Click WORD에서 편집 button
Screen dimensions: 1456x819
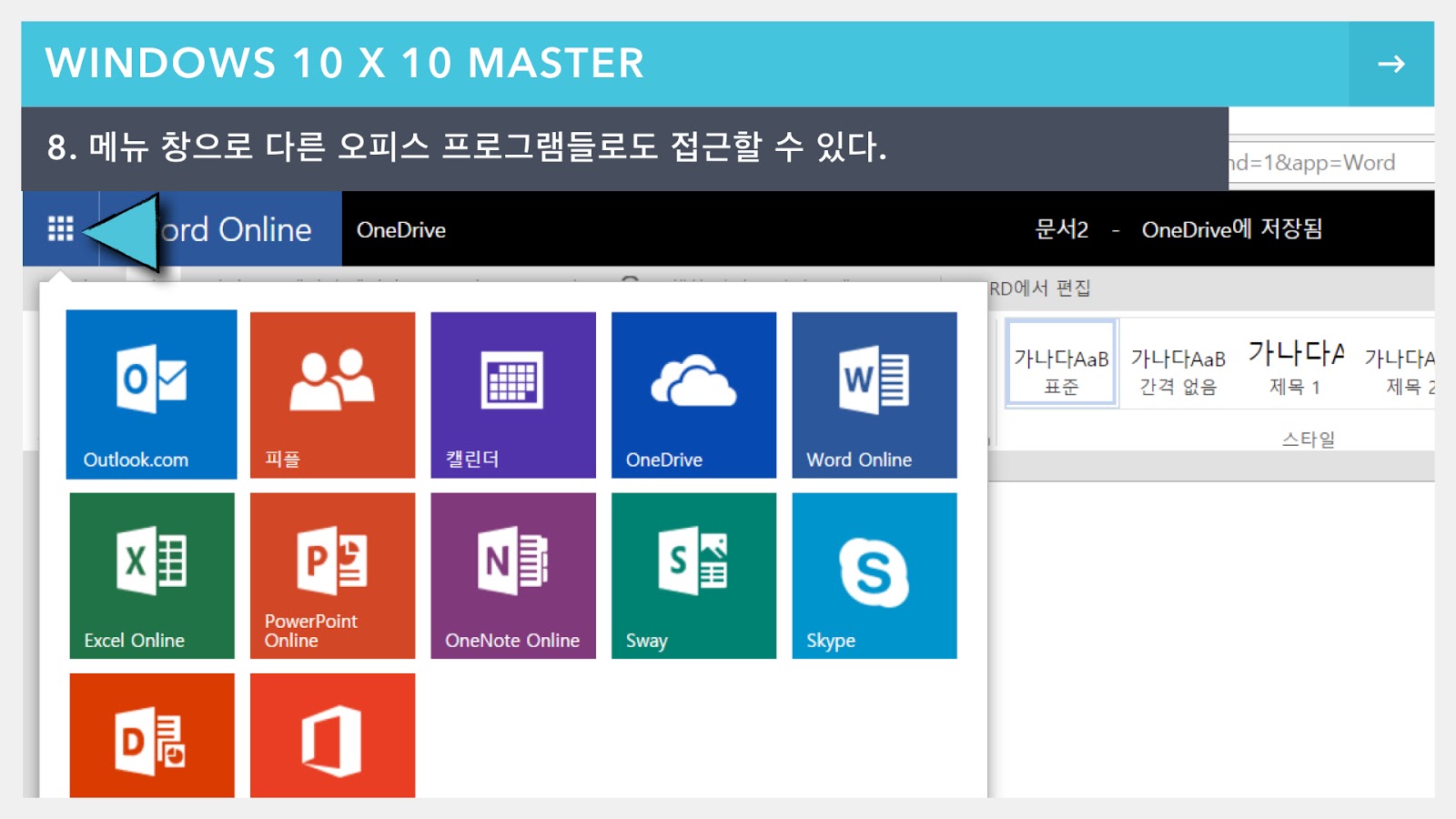click(x=1040, y=288)
